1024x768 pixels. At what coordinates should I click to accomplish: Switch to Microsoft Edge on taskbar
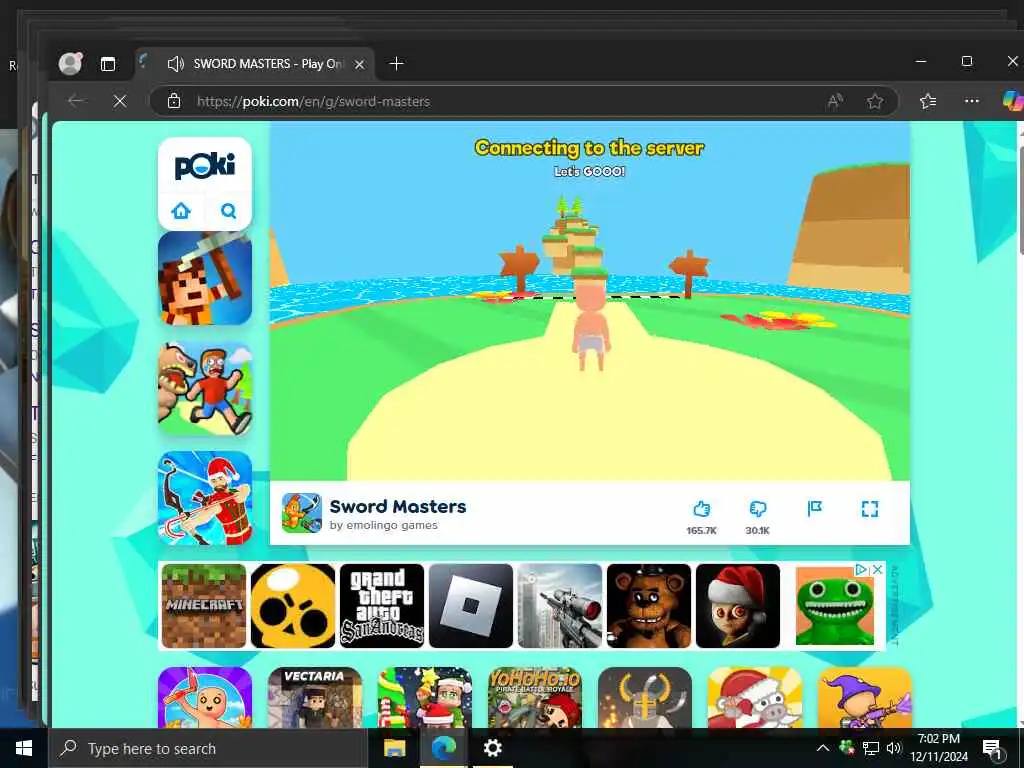[x=443, y=748]
